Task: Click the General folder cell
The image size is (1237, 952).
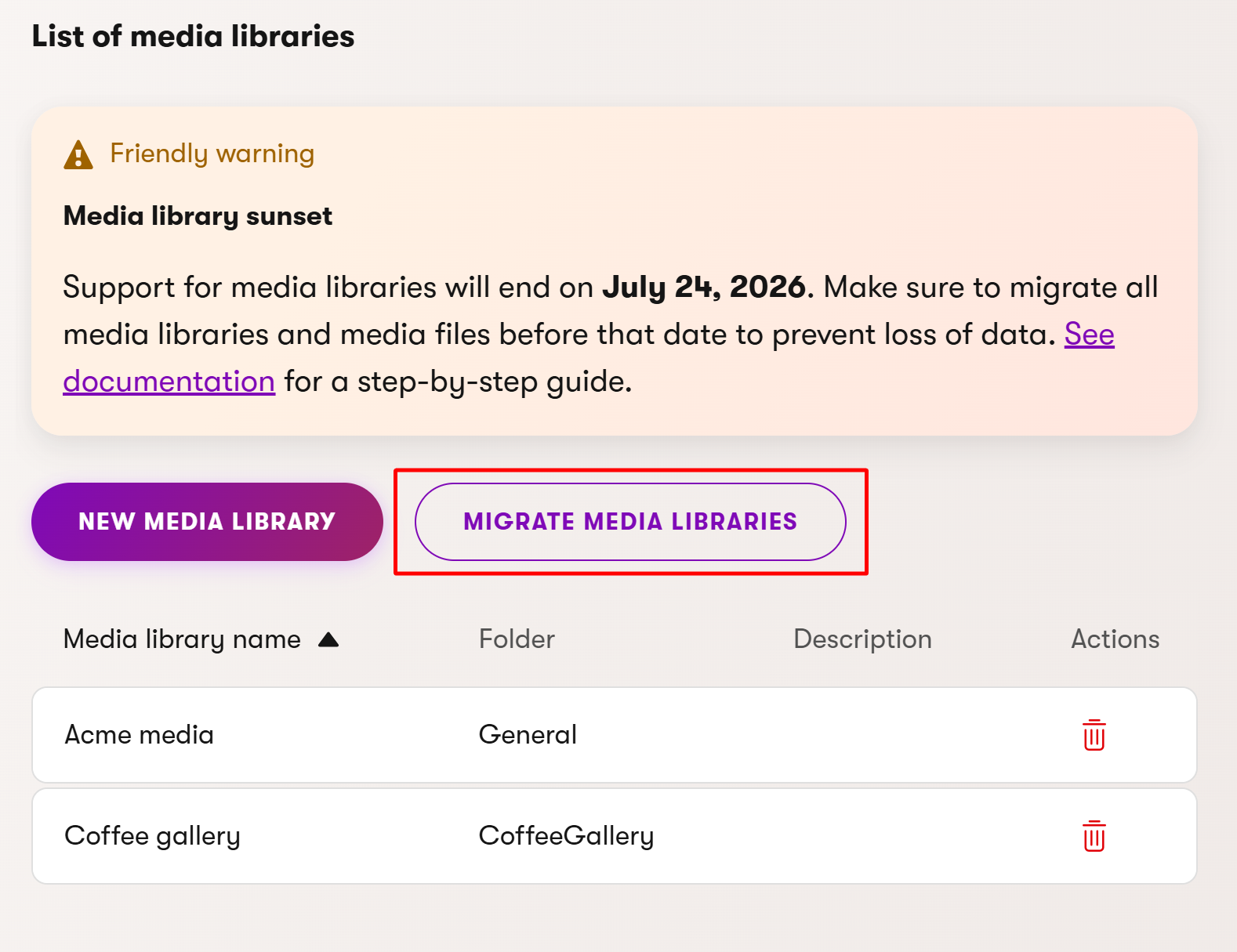Action: click(x=528, y=735)
